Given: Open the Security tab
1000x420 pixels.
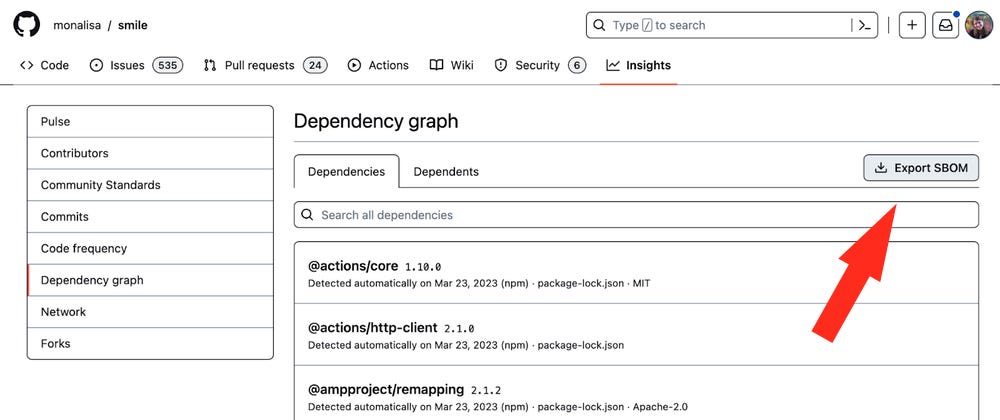Looking at the screenshot, I should click(x=540, y=65).
